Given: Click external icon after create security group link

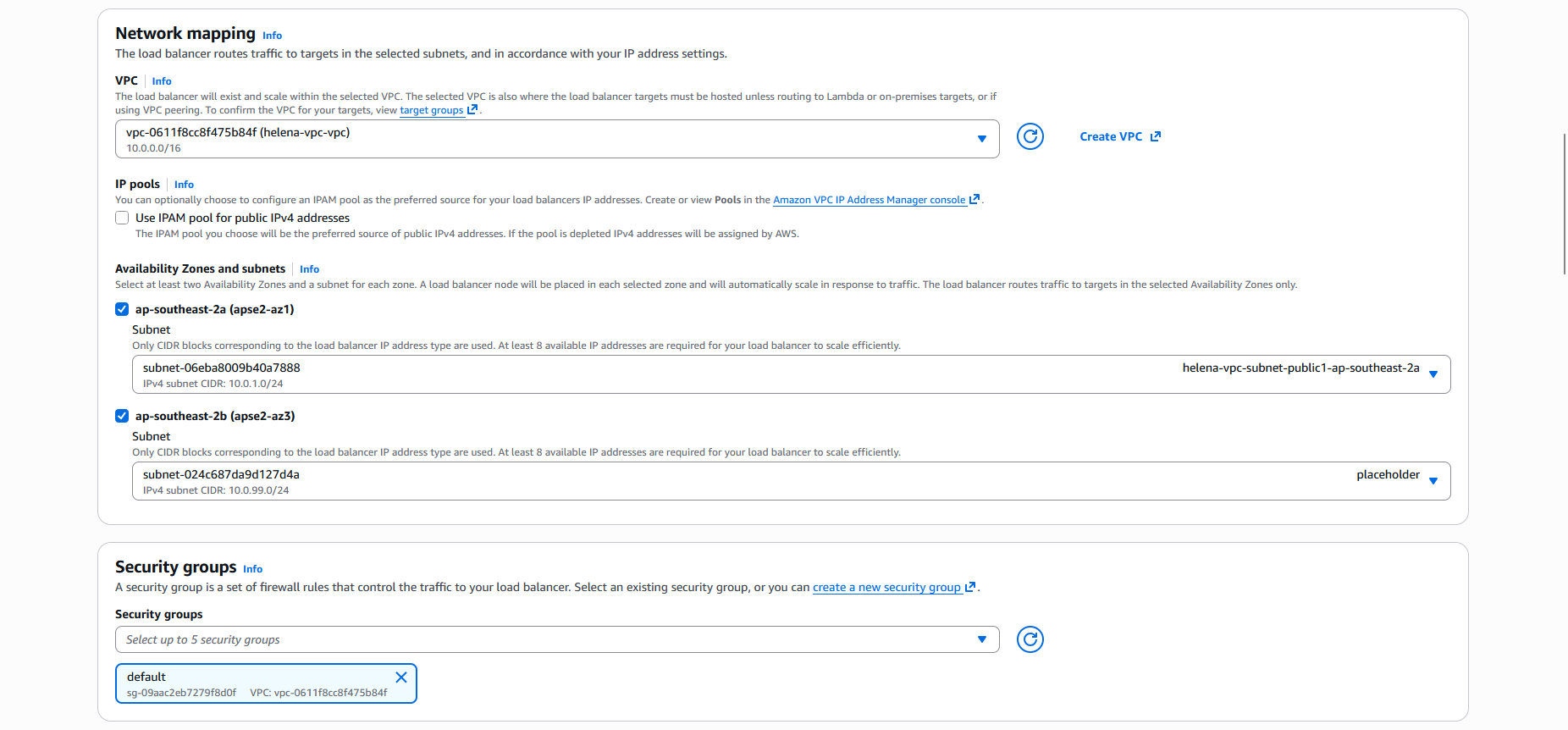Looking at the screenshot, I should (x=970, y=587).
